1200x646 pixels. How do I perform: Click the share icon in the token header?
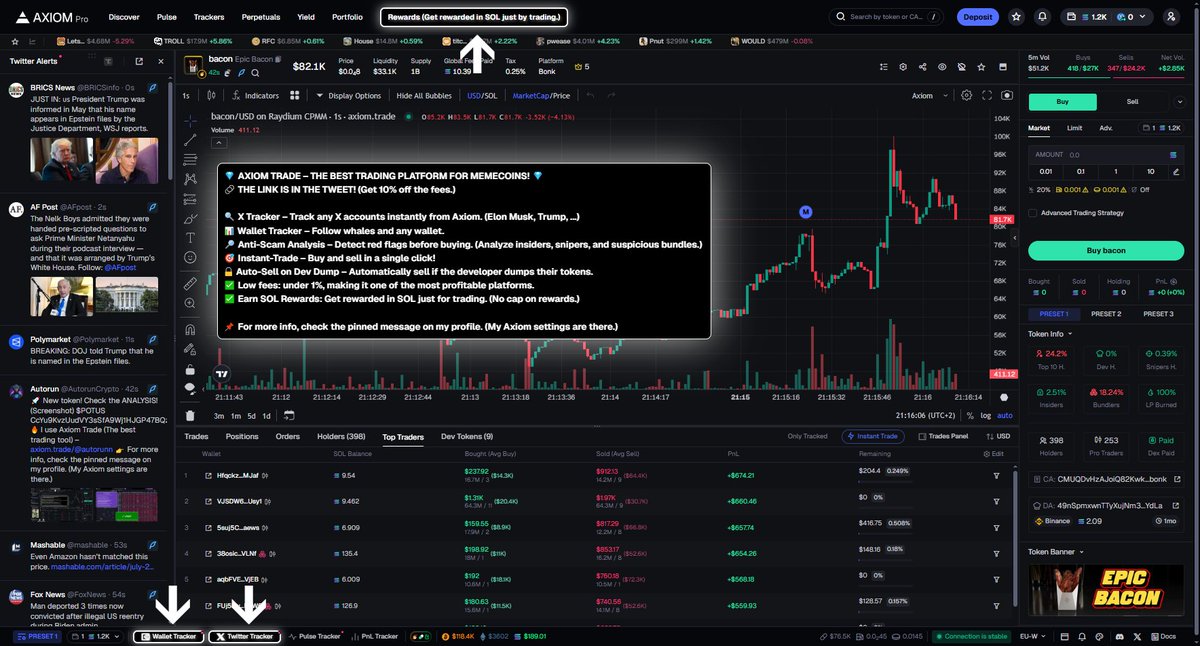tap(921, 67)
